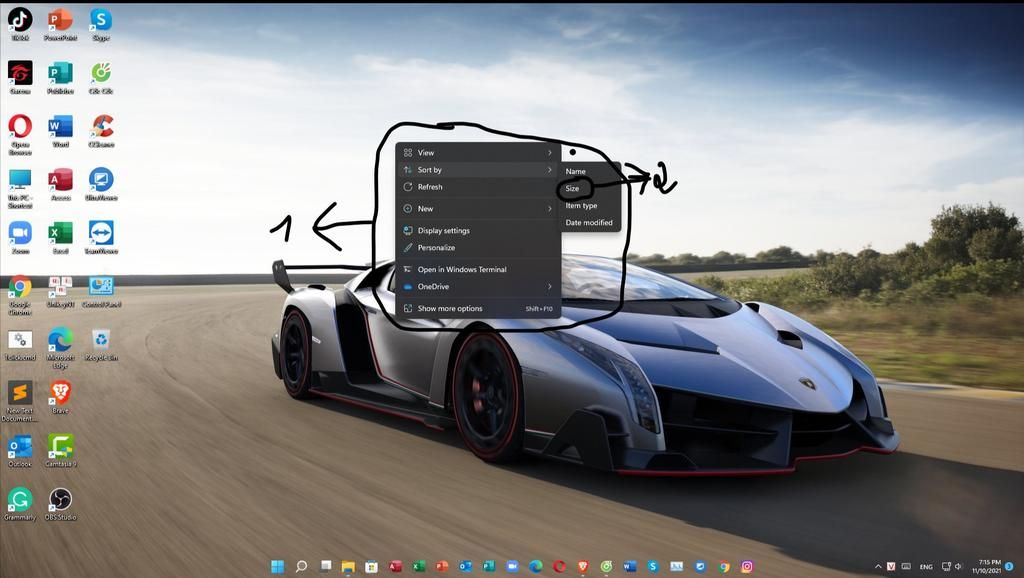Select the Cốc Cốc browser desktop icon
1024x578 pixels.
point(101,77)
